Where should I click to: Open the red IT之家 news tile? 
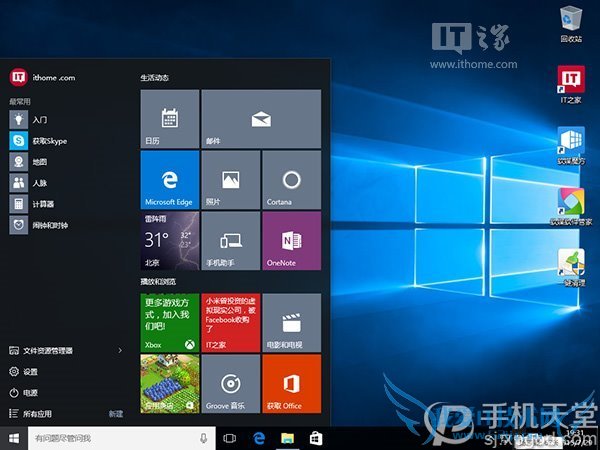[x=231, y=323]
